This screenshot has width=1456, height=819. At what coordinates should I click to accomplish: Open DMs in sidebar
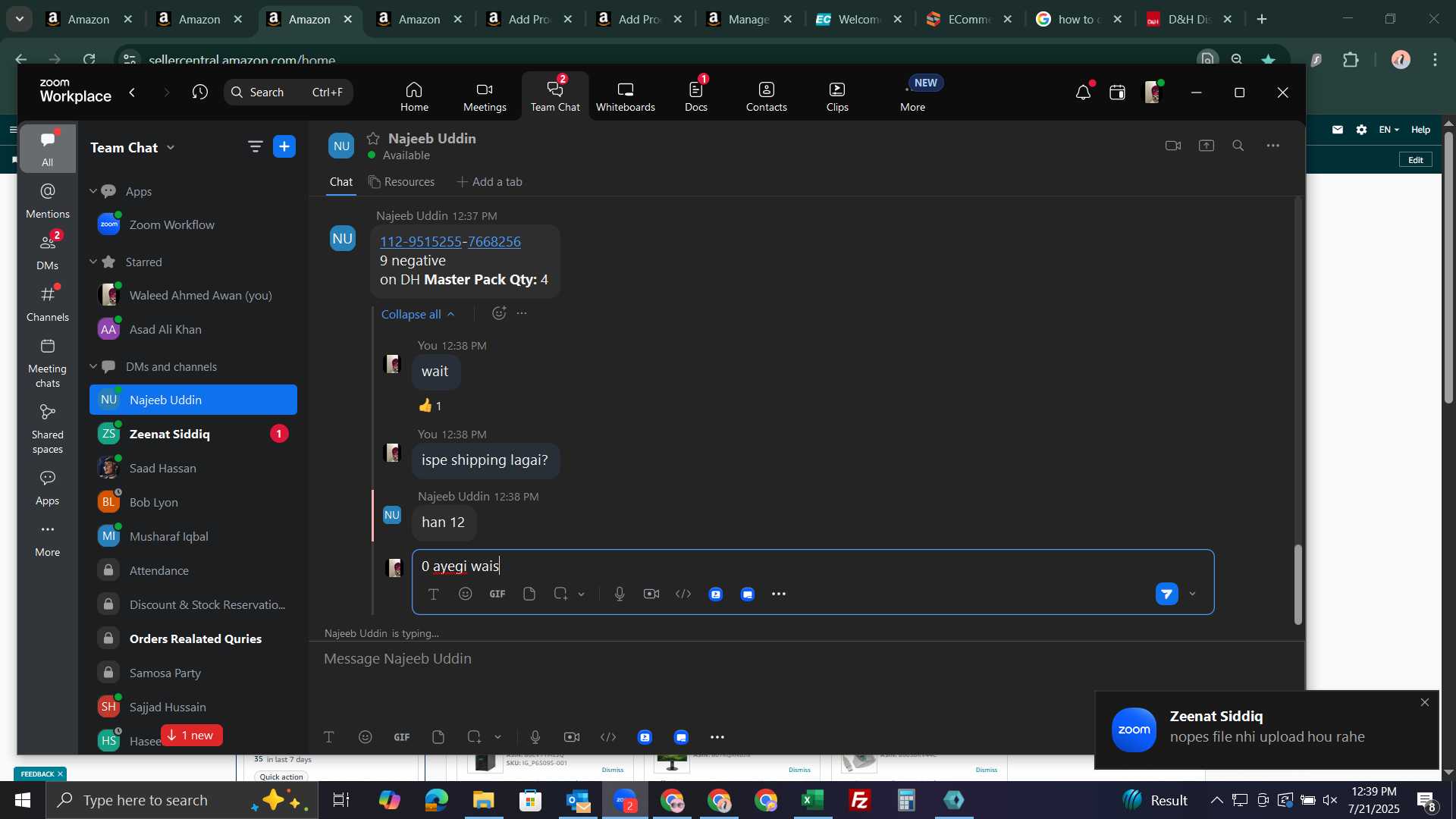47,253
